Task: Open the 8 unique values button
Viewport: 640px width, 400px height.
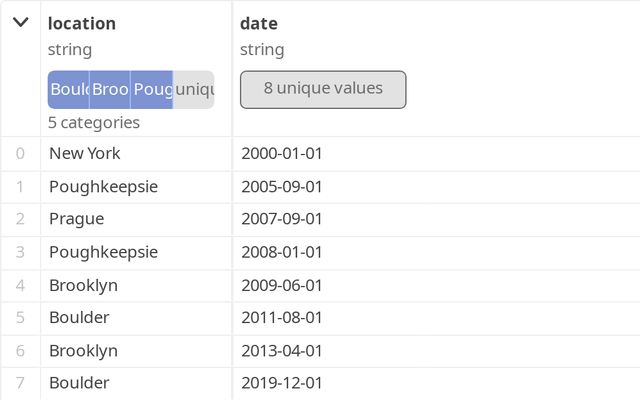Action: tap(323, 89)
